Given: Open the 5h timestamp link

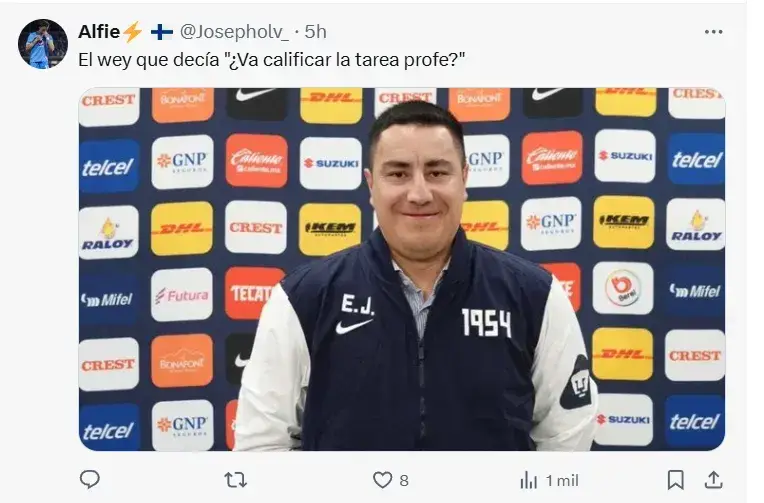Looking at the screenshot, I should [315, 32].
